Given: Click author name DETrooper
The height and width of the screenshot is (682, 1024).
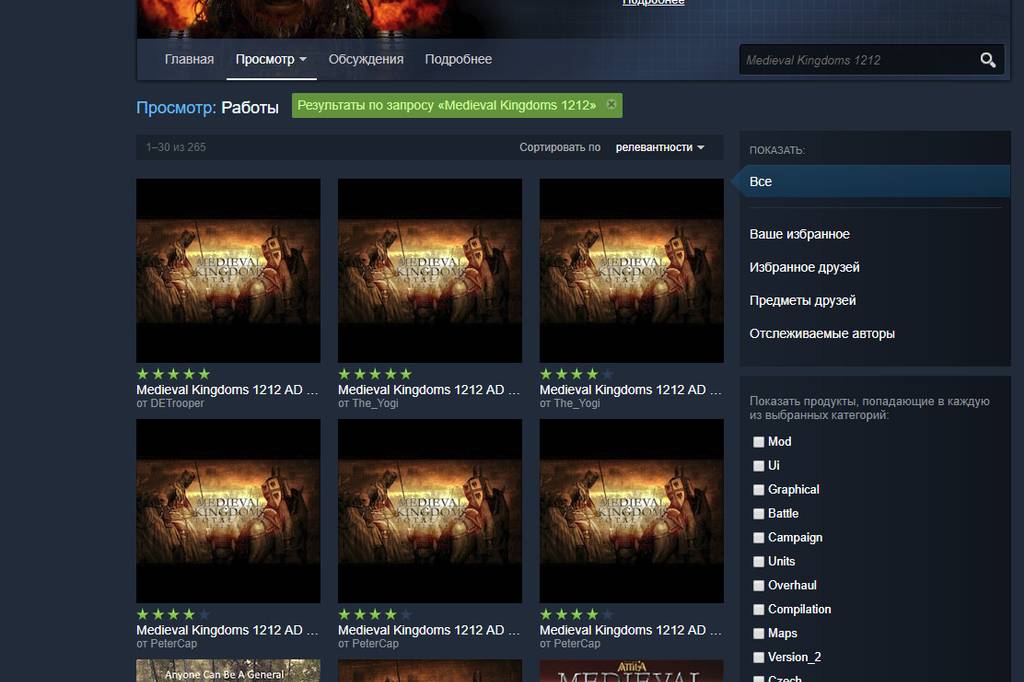Looking at the screenshot, I should pos(177,404).
